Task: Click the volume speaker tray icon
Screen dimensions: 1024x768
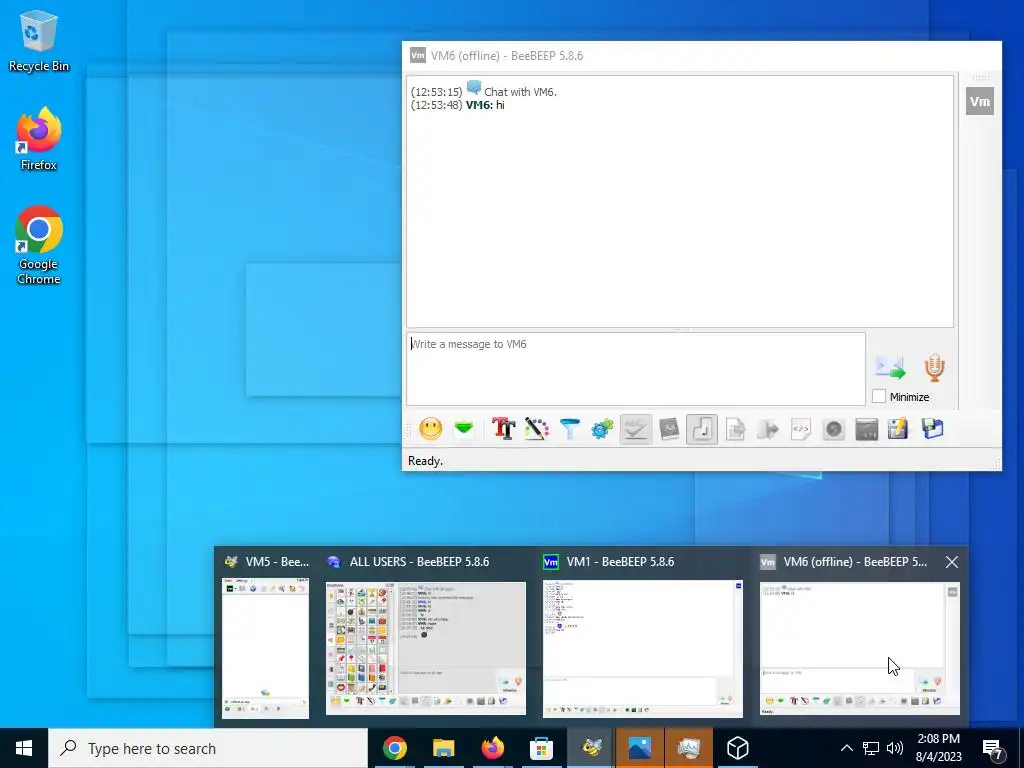Action: (895, 748)
